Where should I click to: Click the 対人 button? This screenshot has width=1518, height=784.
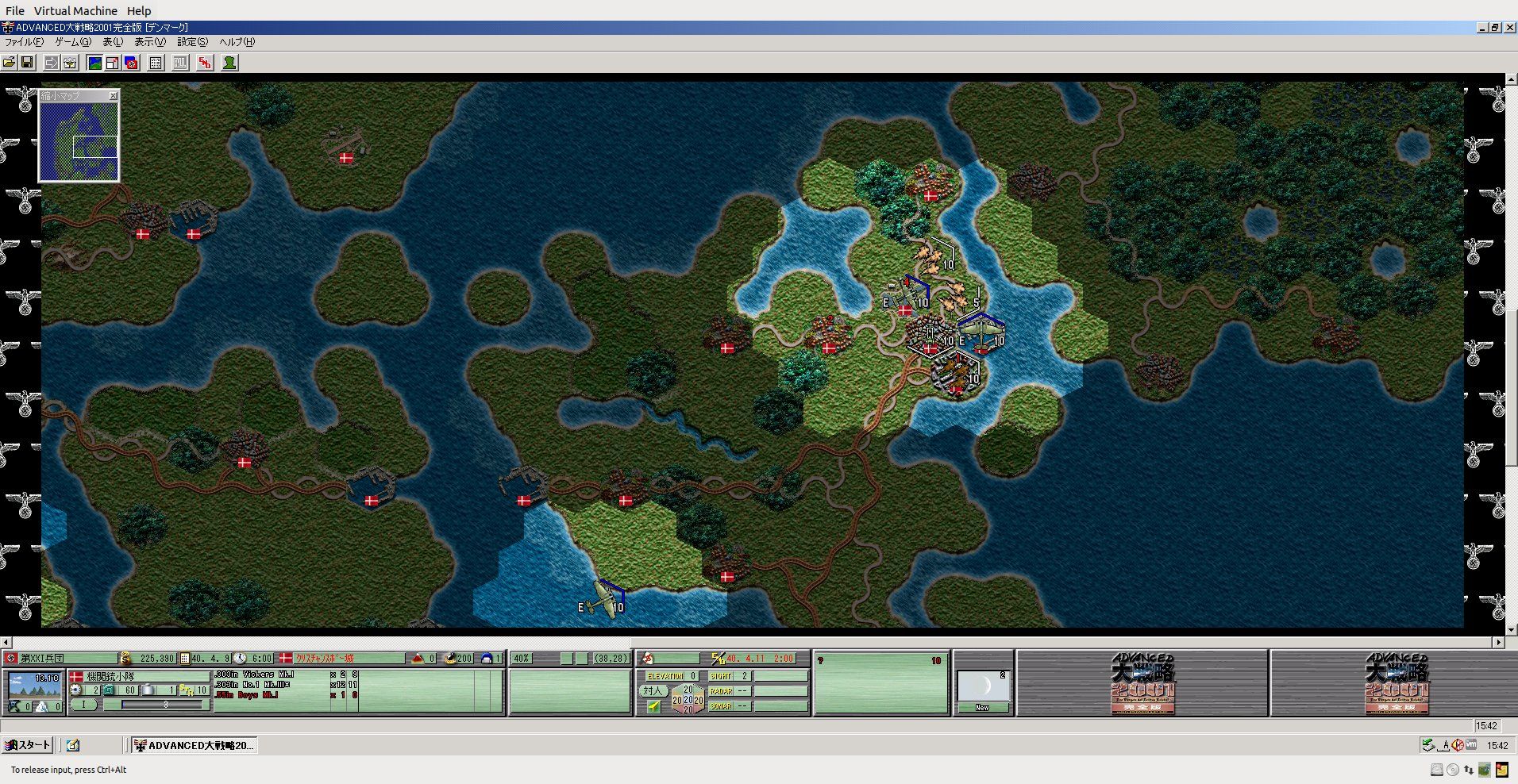(x=653, y=691)
